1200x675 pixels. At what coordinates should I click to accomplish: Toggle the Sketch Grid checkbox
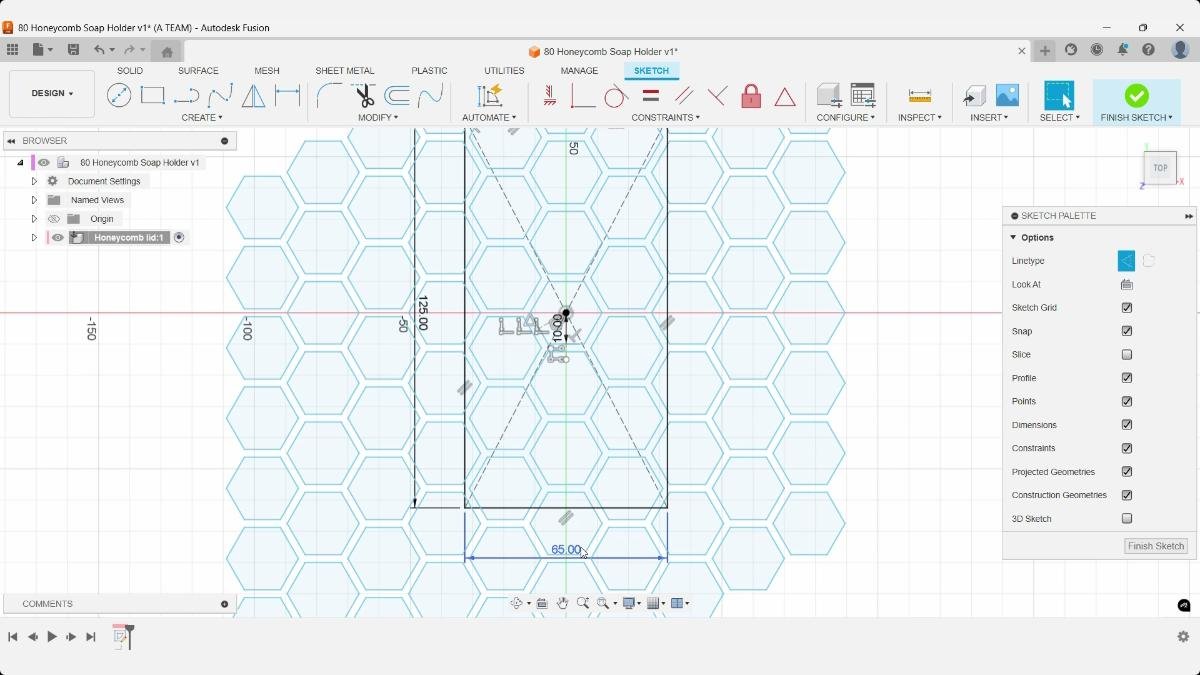point(1127,308)
